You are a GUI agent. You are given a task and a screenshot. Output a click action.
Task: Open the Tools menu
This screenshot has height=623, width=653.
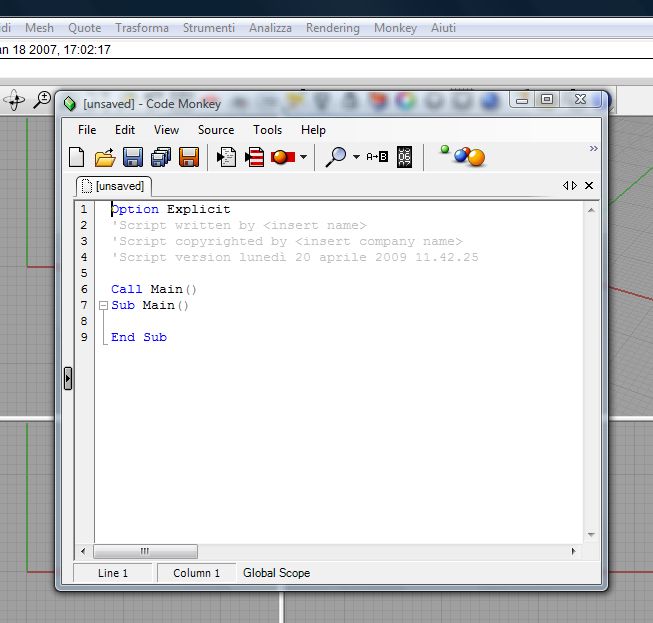[x=267, y=130]
